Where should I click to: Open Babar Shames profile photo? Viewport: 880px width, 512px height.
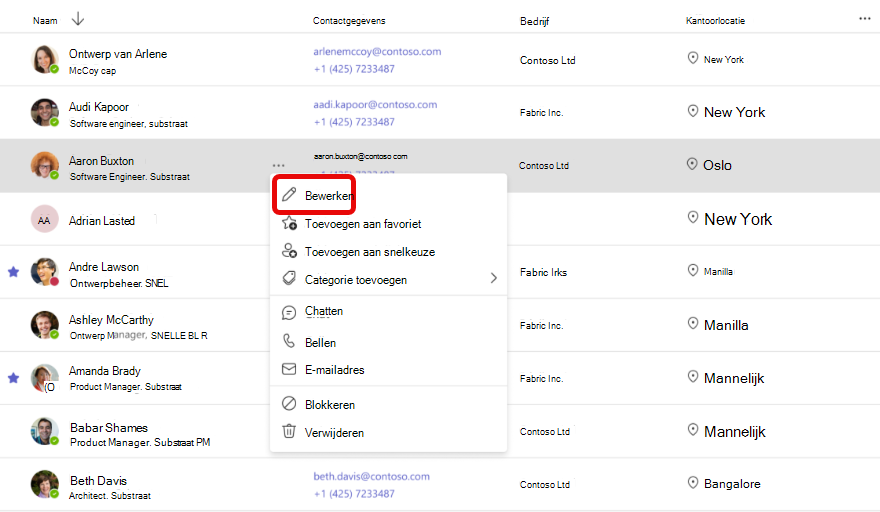[x=44, y=431]
